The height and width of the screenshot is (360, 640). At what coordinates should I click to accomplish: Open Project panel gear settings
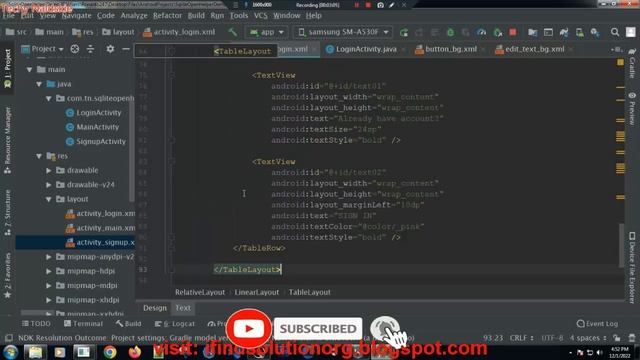(x=110, y=49)
